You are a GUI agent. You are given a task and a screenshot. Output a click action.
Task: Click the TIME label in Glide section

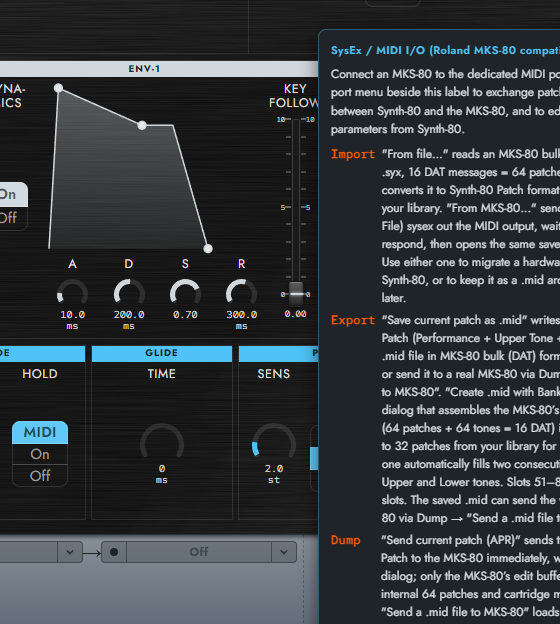[162, 374]
